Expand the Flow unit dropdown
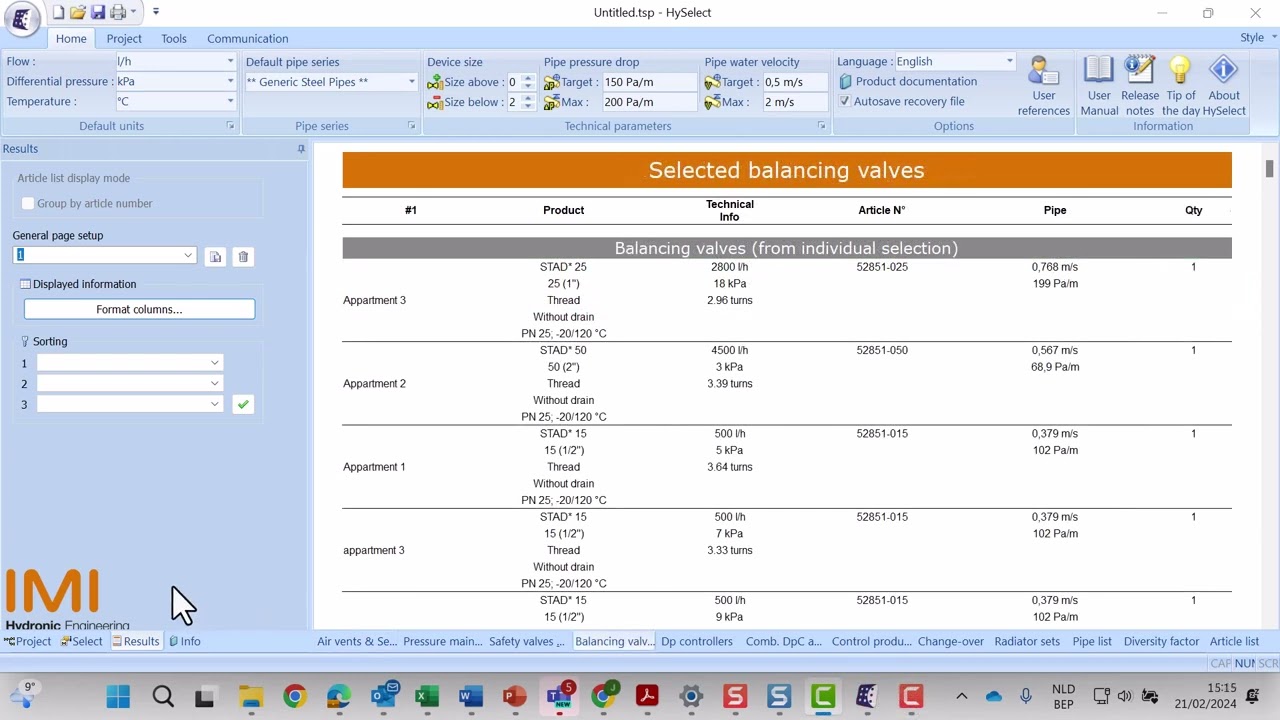 230,62
